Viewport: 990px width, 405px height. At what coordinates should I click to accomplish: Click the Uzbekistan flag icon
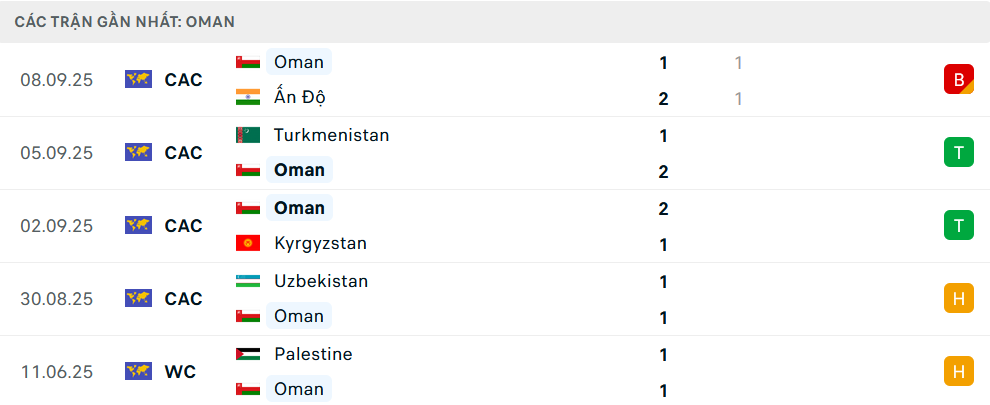coord(247,281)
